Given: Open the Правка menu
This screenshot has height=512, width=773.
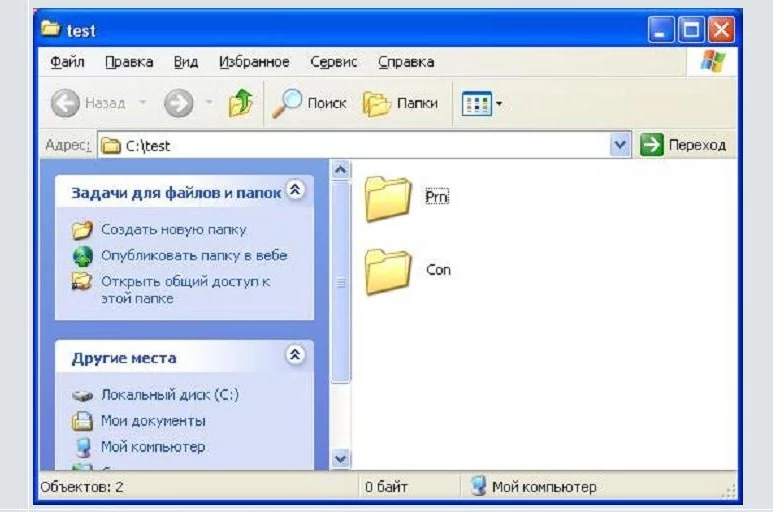Looking at the screenshot, I should click(x=129, y=62).
